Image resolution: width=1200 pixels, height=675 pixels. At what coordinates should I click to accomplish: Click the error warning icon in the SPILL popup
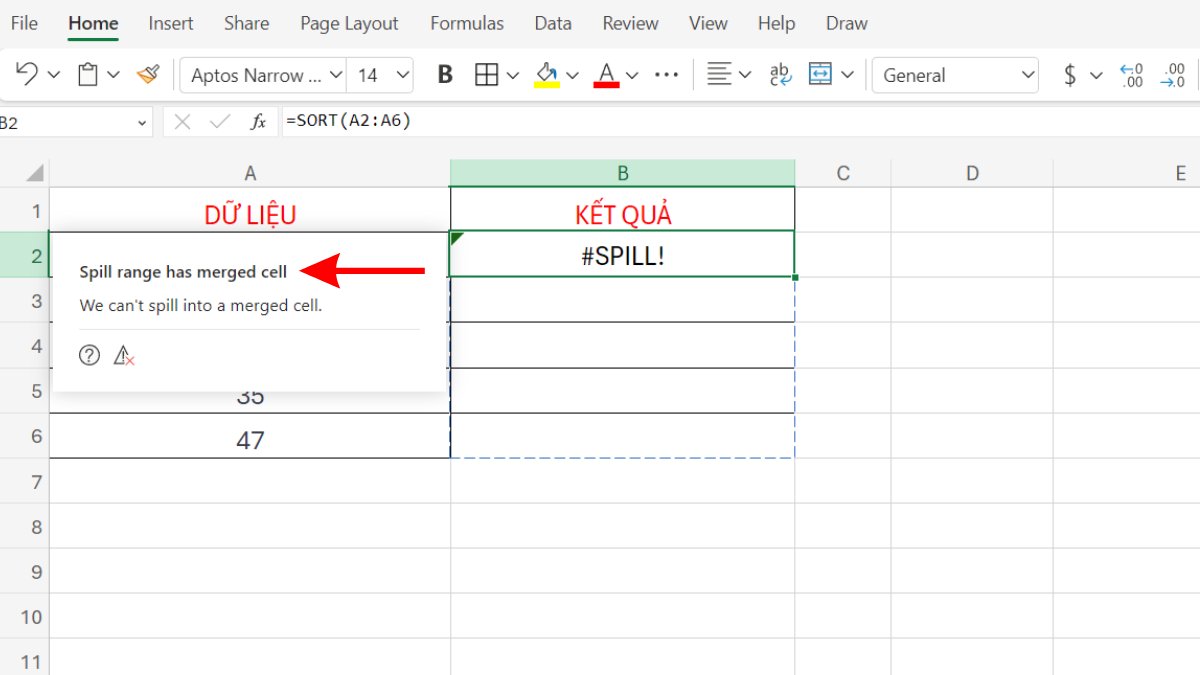123,355
